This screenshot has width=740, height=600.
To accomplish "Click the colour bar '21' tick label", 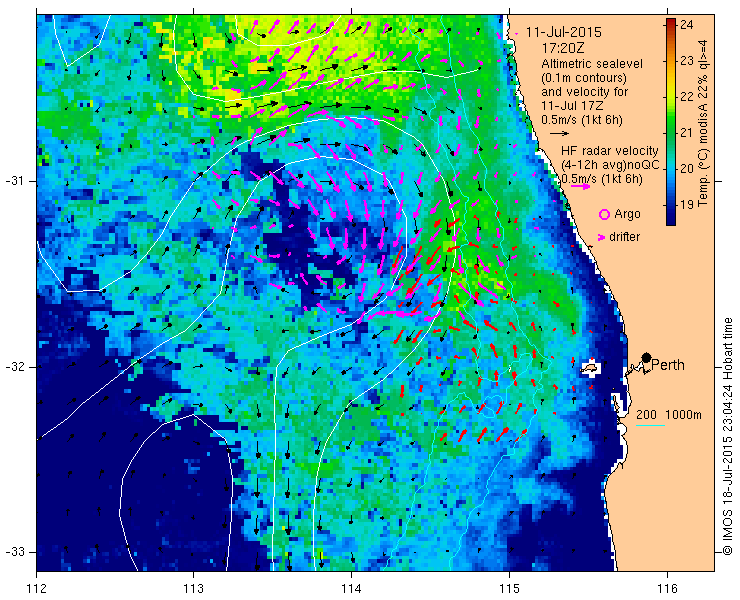I will (x=687, y=132).
